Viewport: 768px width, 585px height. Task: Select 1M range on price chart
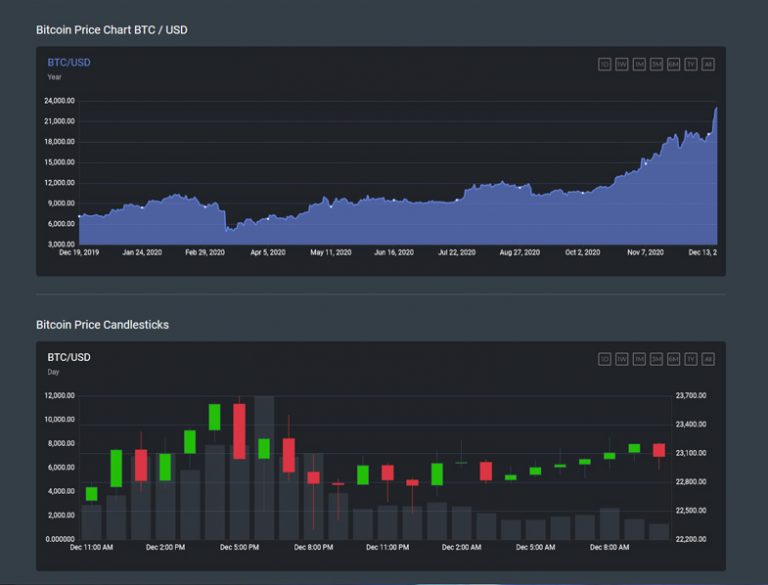point(639,64)
